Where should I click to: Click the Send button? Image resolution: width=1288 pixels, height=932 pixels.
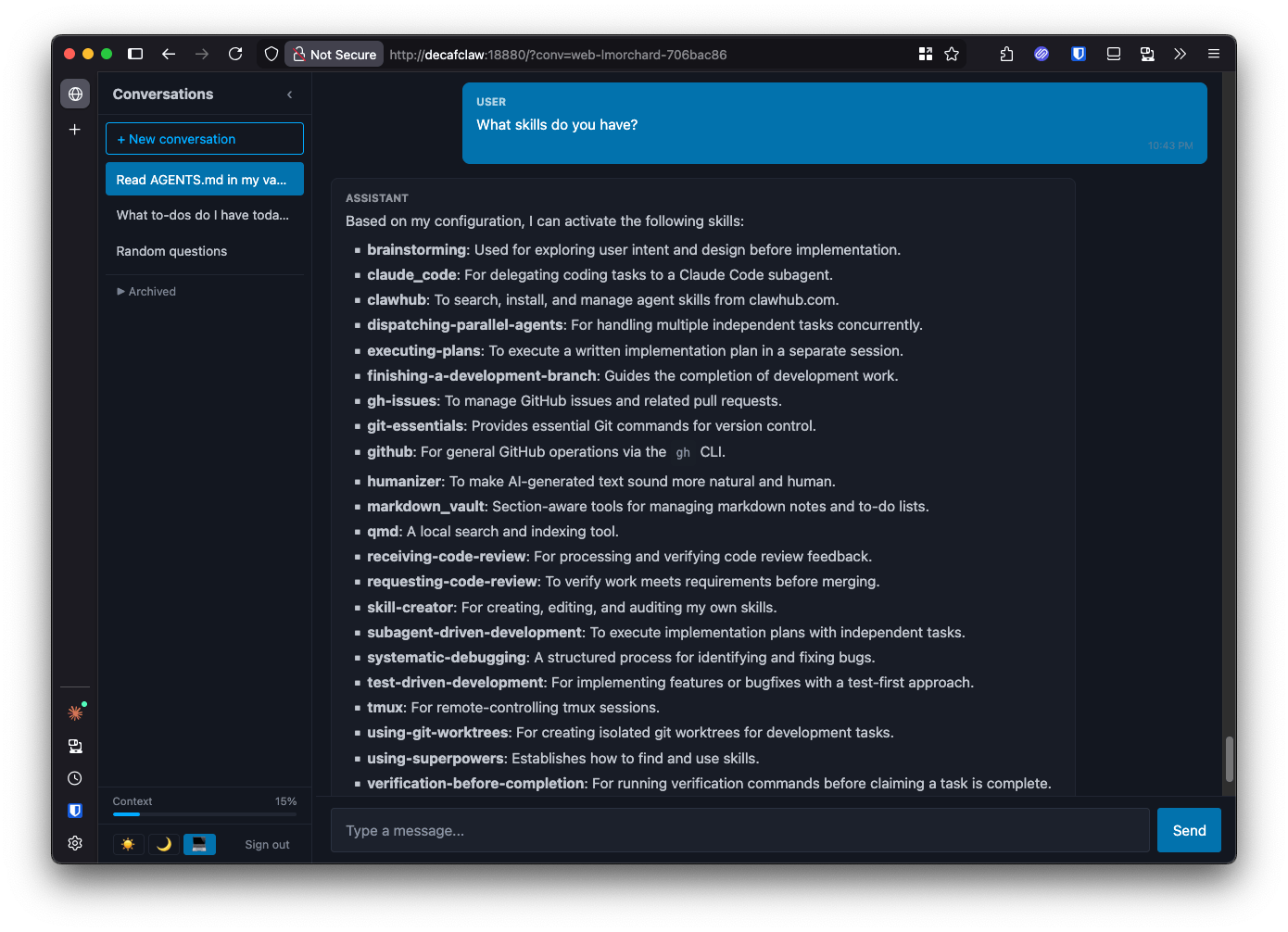tap(1189, 830)
